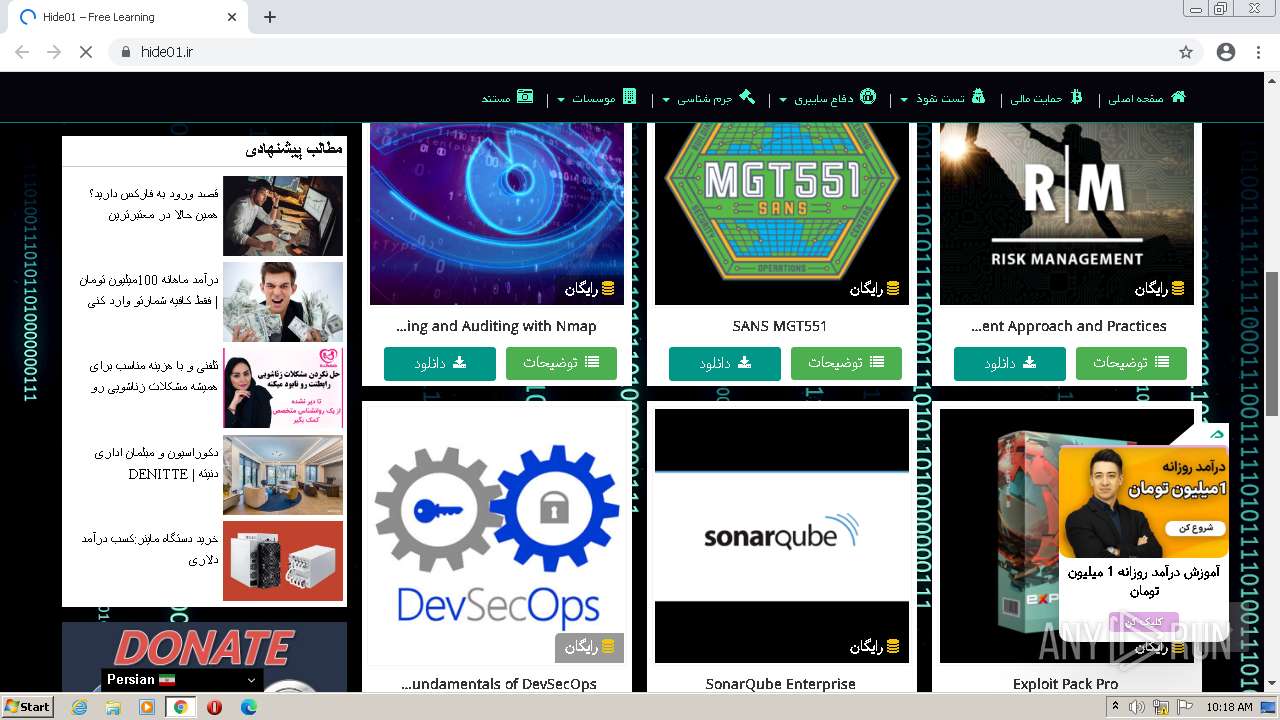Open the SonarQube Enterprise thumbnail
This screenshot has height=720, width=1280.
click(782, 535)
